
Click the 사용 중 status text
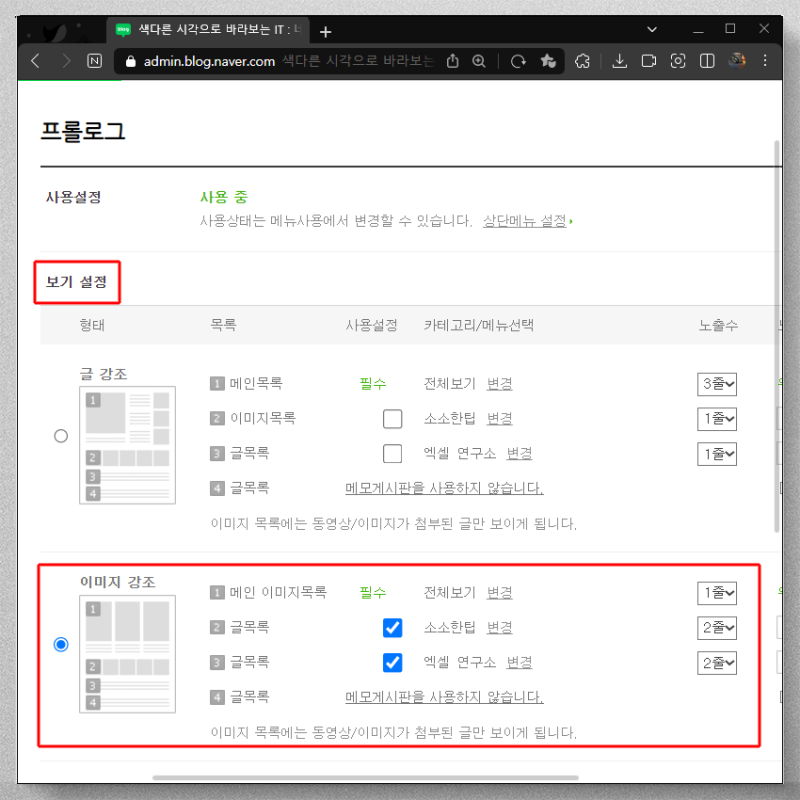pos(223,197)
